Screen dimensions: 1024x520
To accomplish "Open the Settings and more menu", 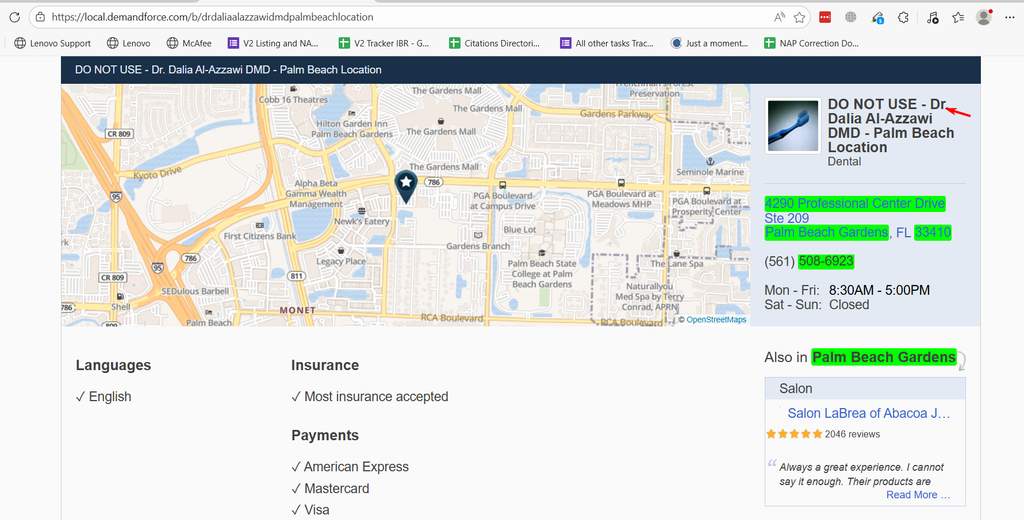I will (1010, 18).
